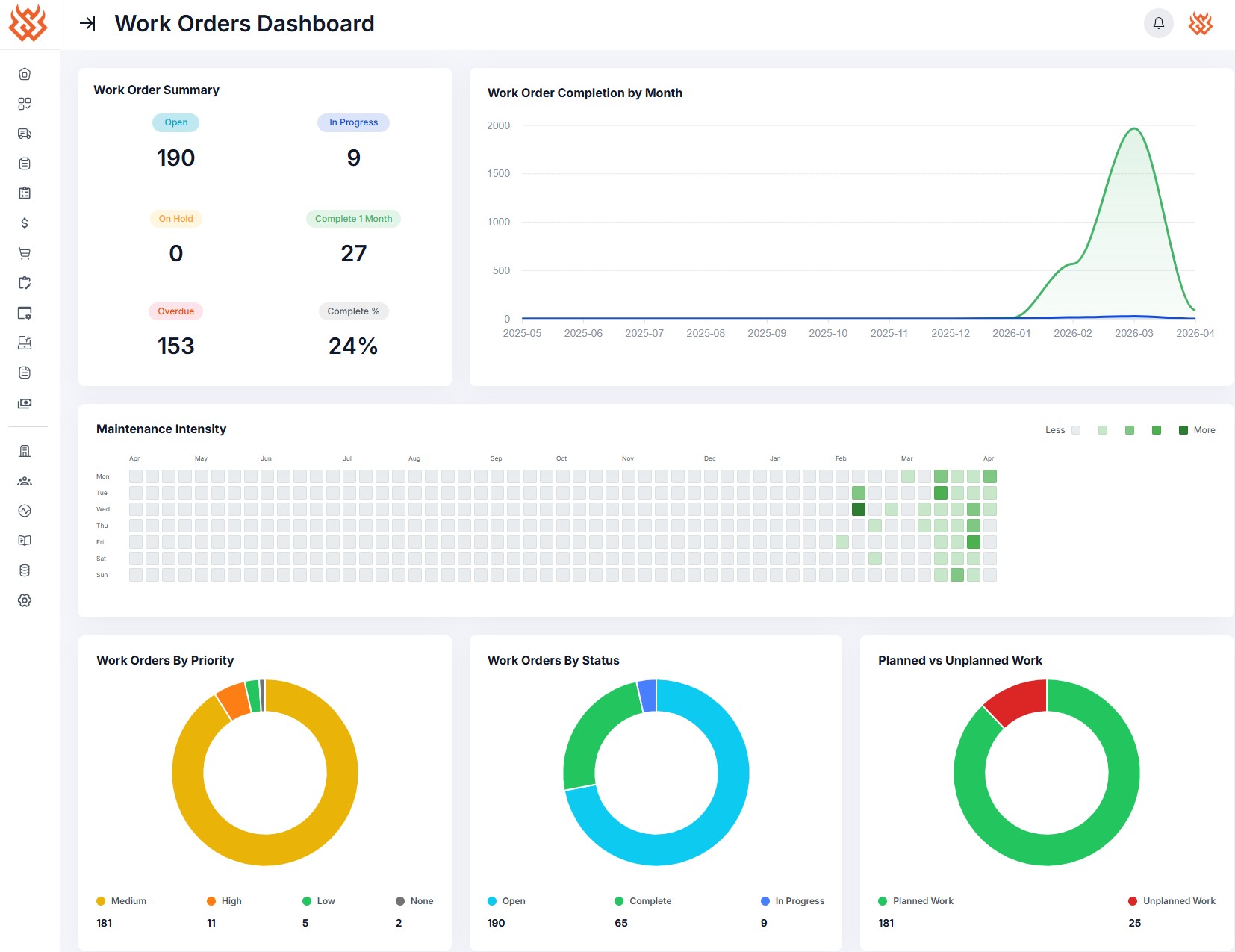
Task: Click the shopping cart icon in sidebar
Action: pos(25,253)
